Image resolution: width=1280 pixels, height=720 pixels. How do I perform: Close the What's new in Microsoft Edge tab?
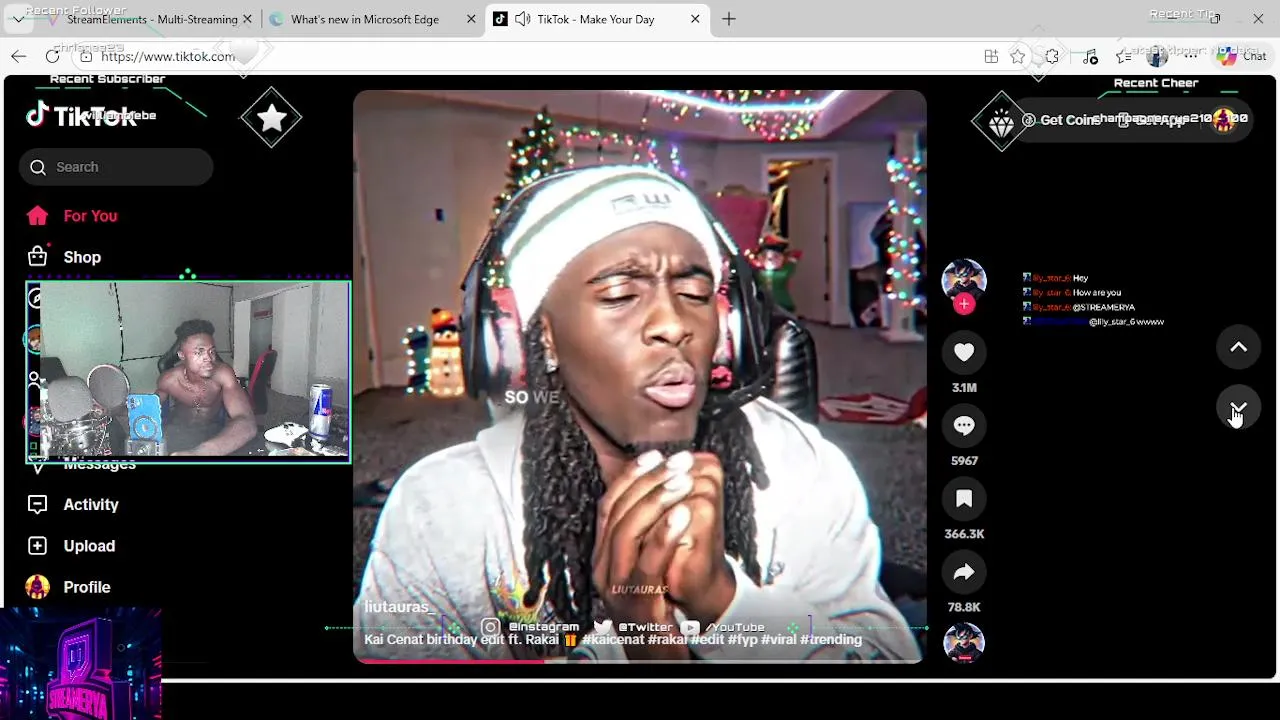(x=471, y=19)
